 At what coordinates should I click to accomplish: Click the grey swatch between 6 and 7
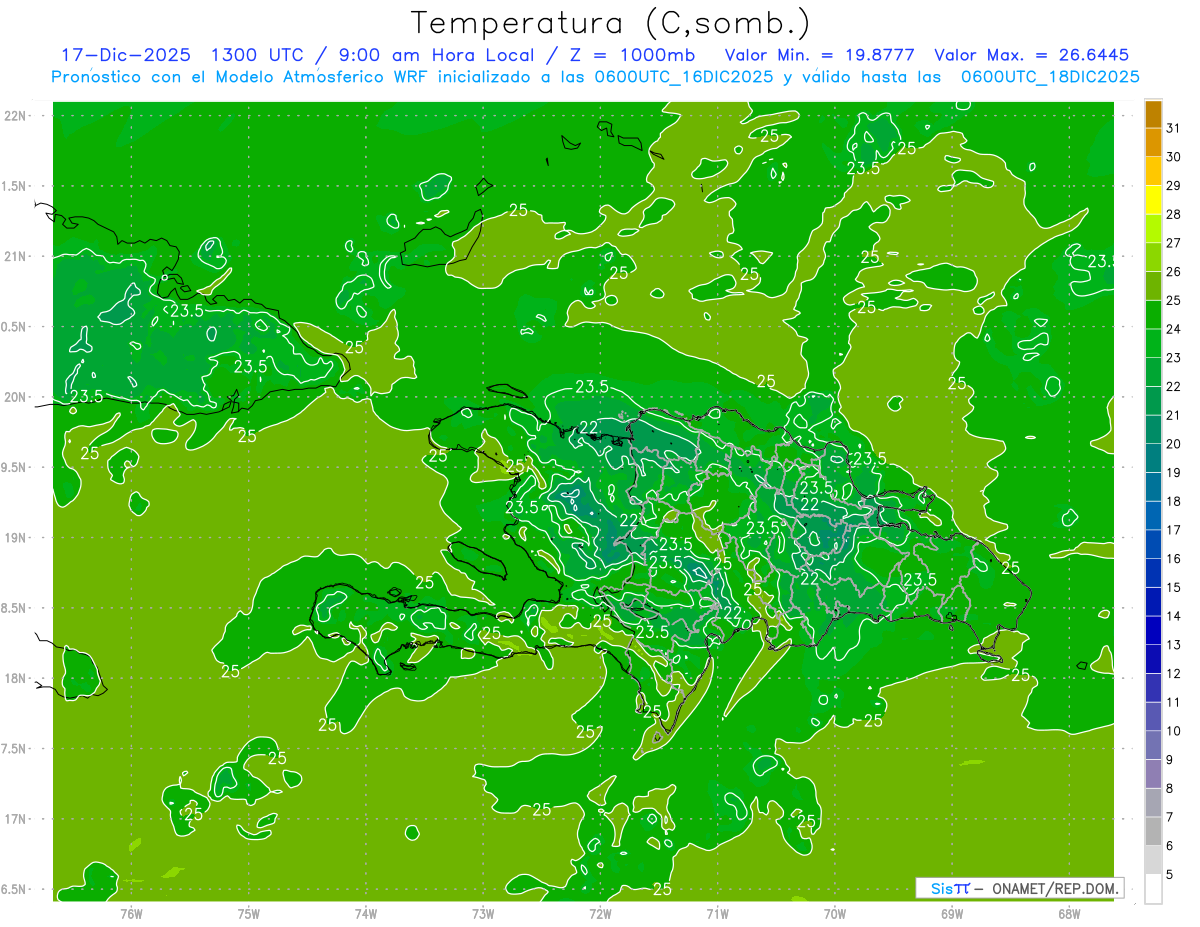click(x=1153, y=832)
